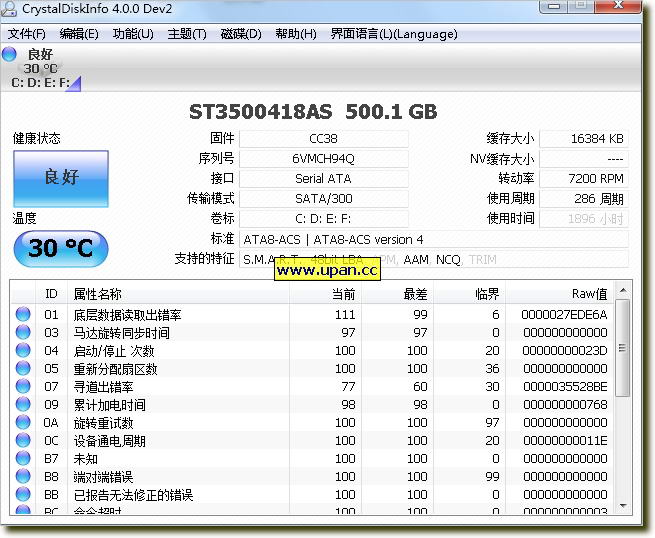Click status orb for attribute 01 row
This screenshot has width=655, height=538.
(23, 314)
